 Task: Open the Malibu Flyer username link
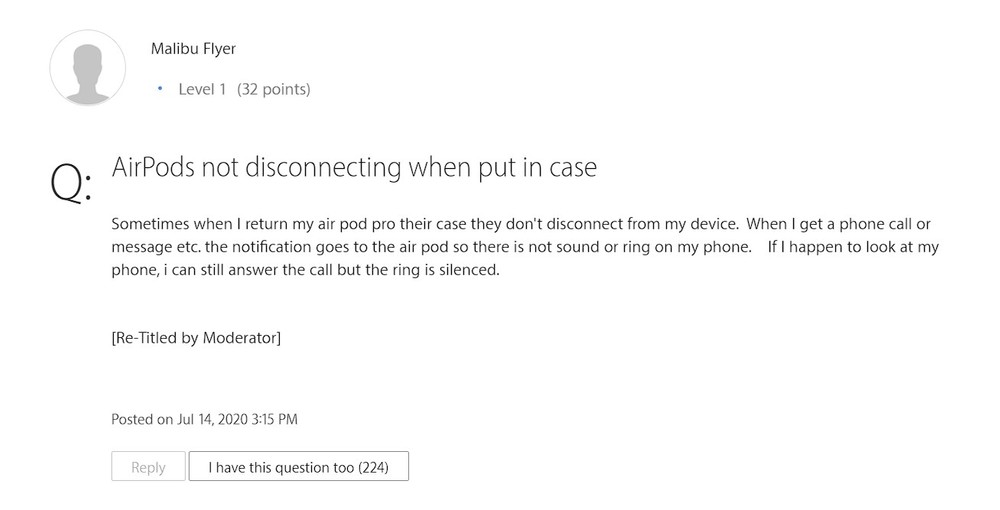pos(193,48)
